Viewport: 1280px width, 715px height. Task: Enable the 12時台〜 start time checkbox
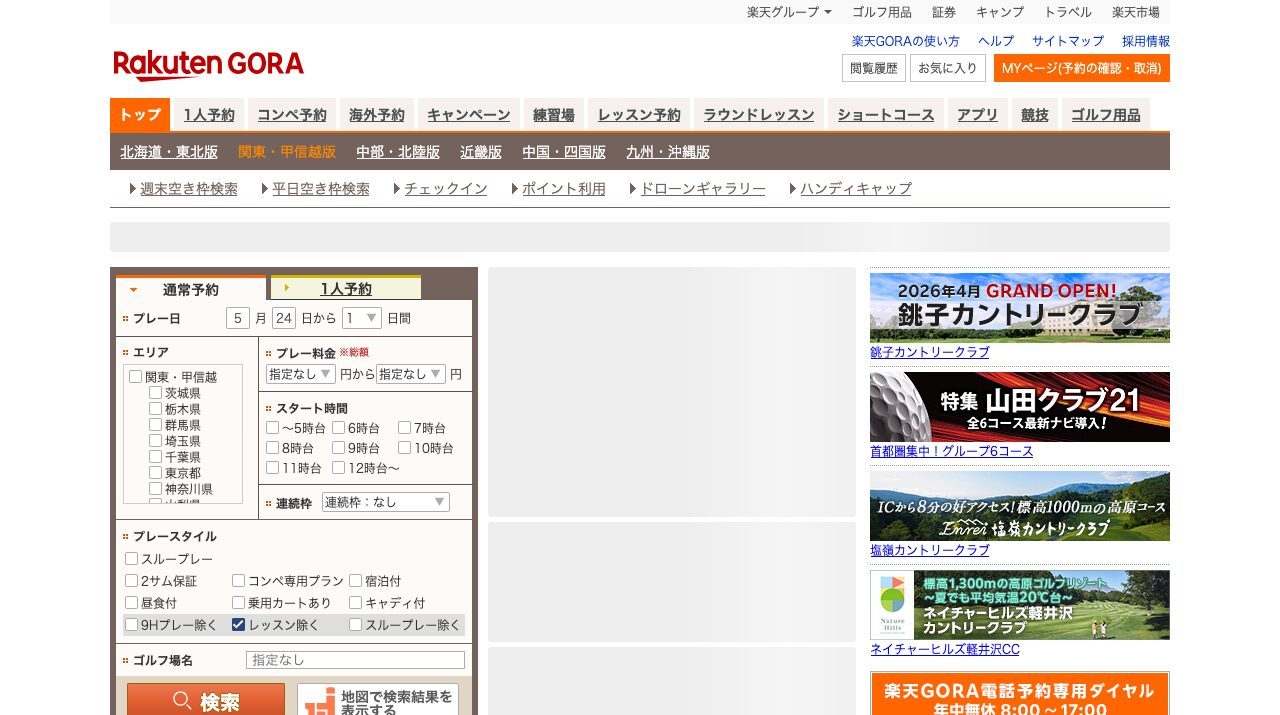click(338, 467)
